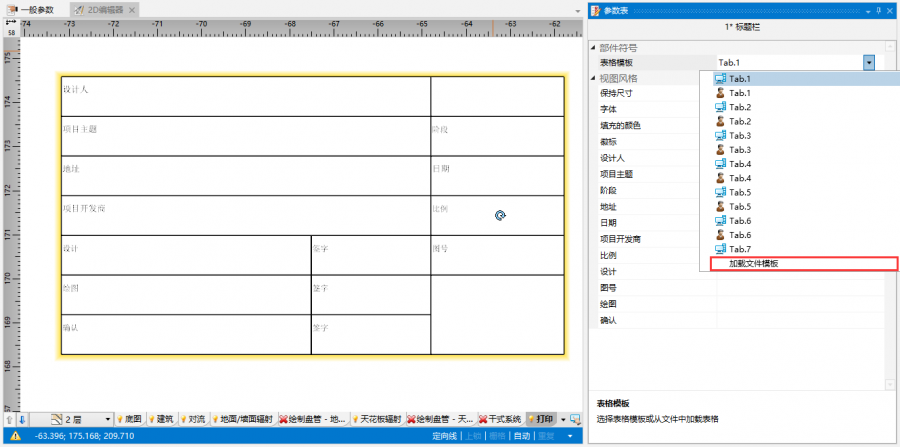This screenshot has width=900, height=447.
Task: Click the 设计人 cell in the title block
Action: tap(245, 95)
